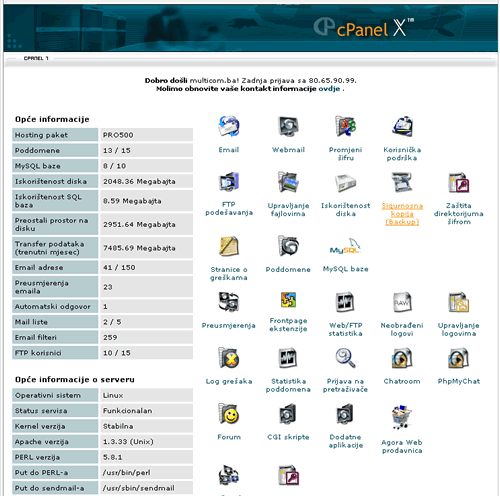This screenshot has width=500, height=496.
Task: Click the MySQL baze logo icon
Action: pos(345,247)
